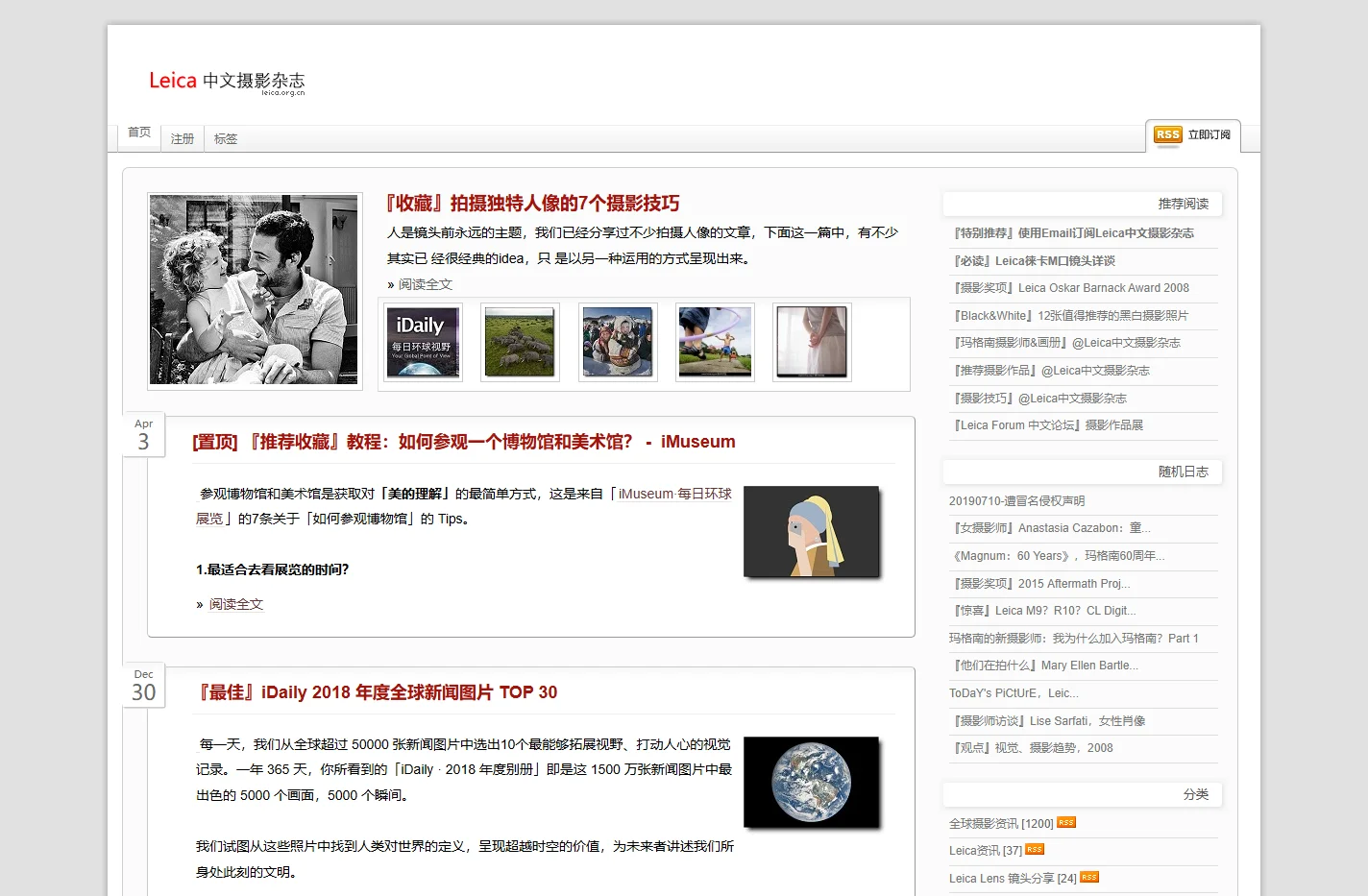The height and width of the screenshot is (896, 1368).
Task: Click the bold heading 1.最适合去看展览的时间?
Action: pyautogui.click(x=273, y=569)
